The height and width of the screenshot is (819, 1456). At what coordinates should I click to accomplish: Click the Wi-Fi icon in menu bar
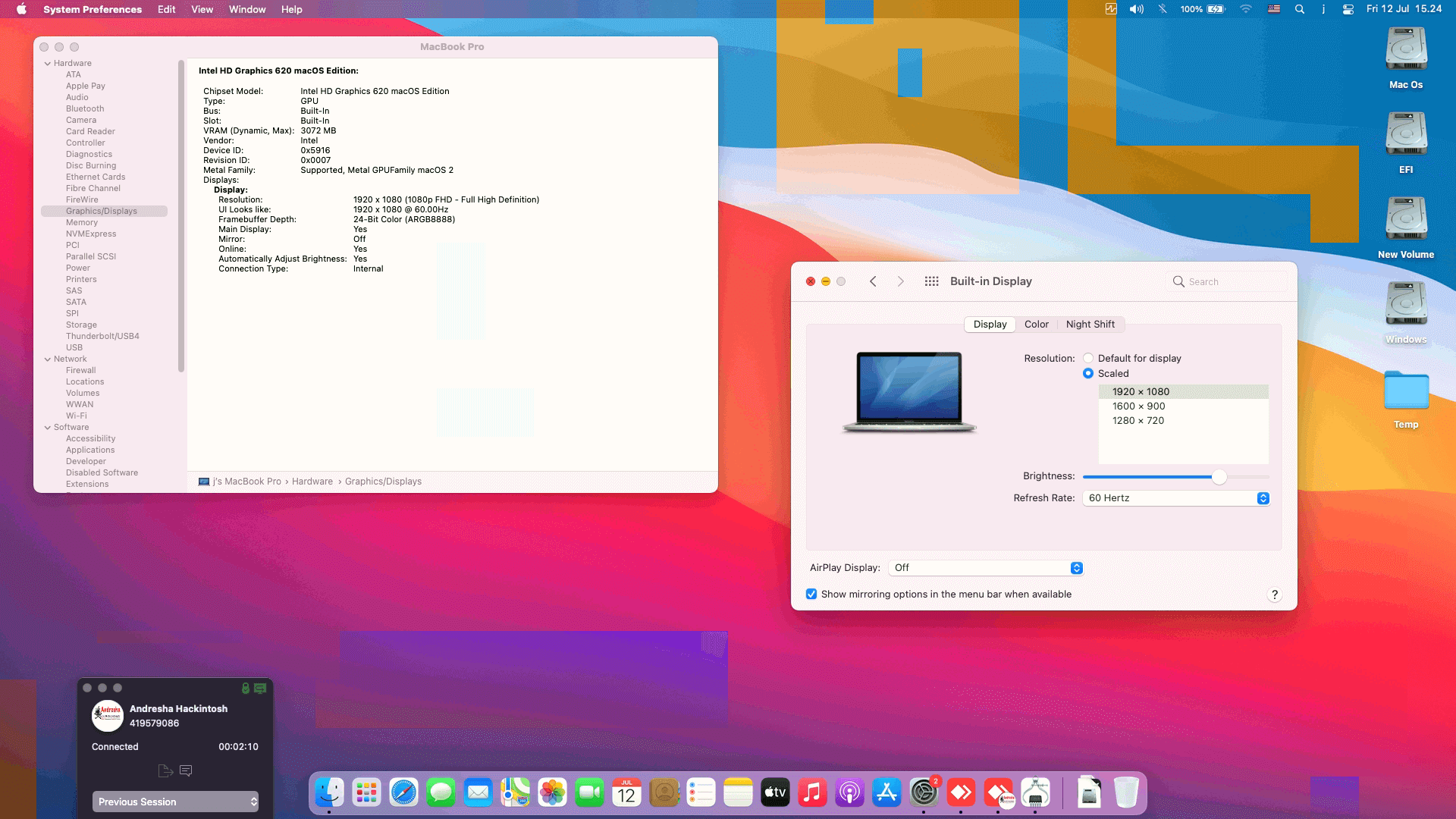[1245, 9]
